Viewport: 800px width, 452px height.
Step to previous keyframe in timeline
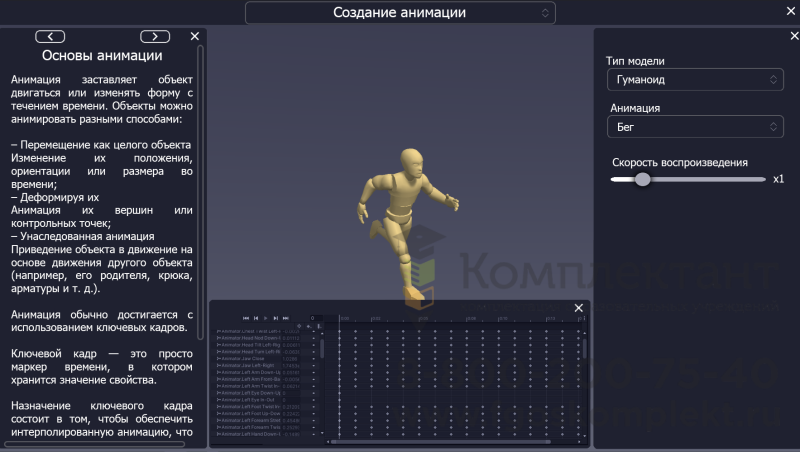[256, 318]
